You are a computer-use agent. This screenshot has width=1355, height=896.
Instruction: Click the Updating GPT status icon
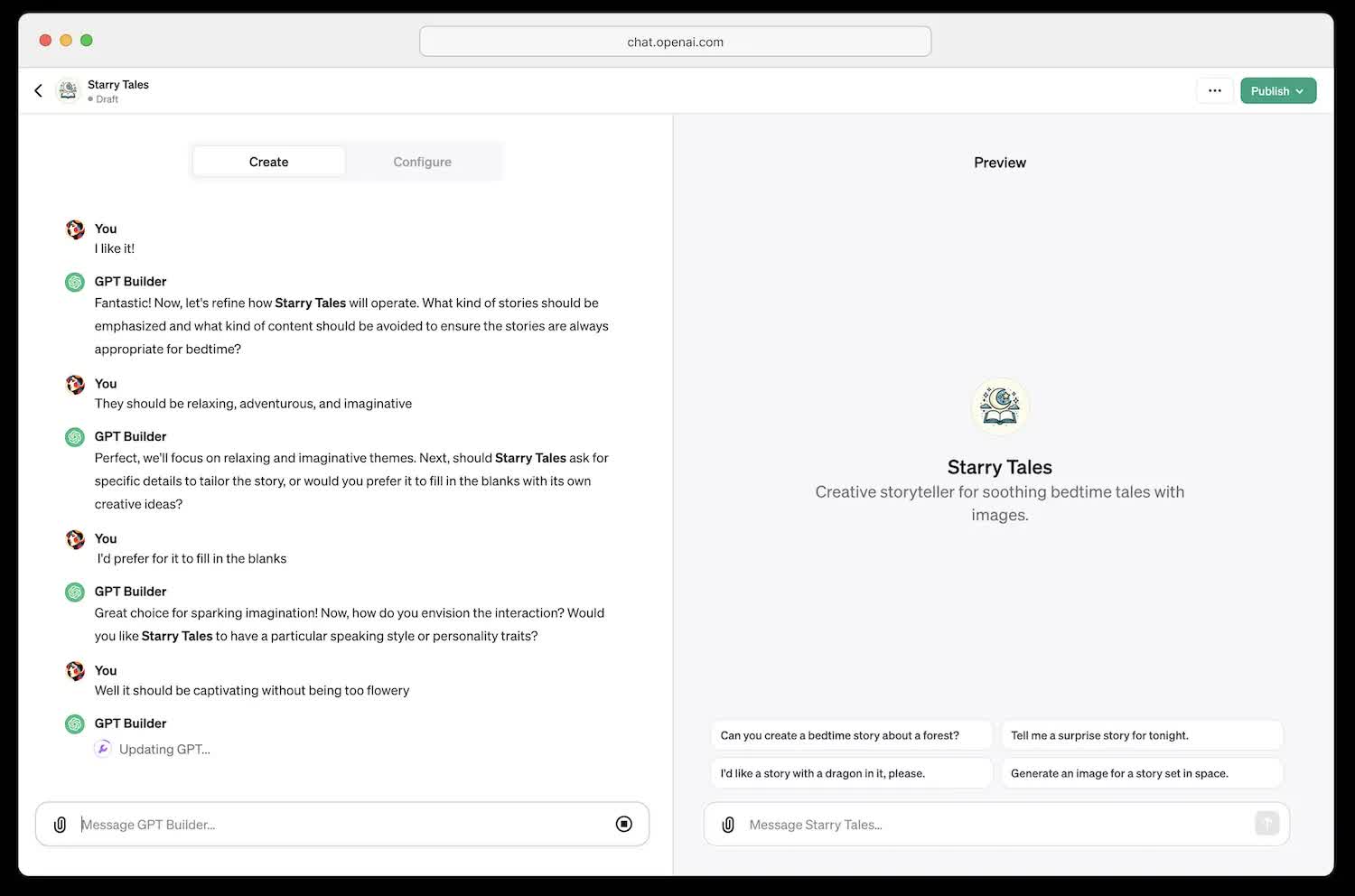[x=103, y=749]
